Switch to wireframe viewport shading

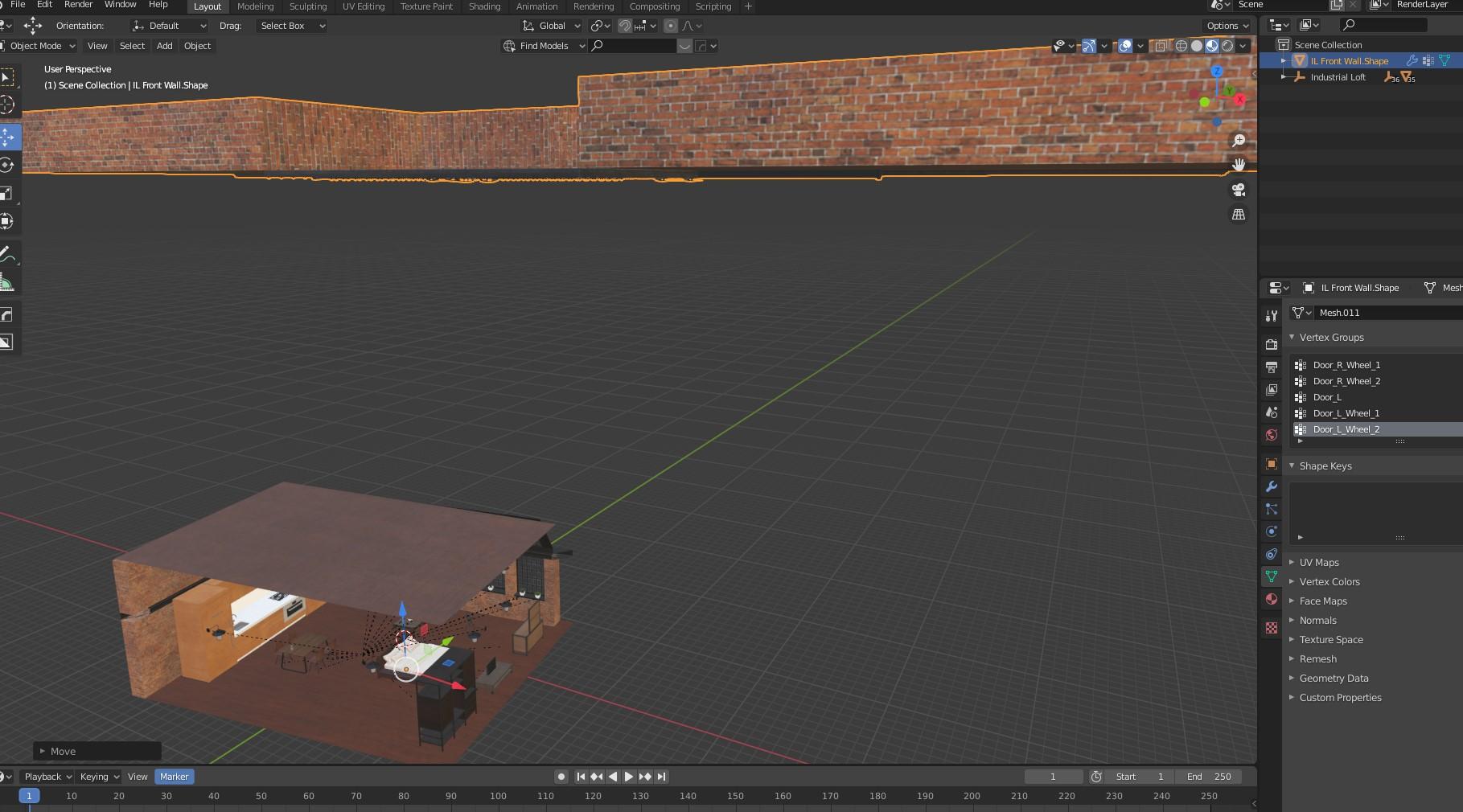pos(1181,46)
